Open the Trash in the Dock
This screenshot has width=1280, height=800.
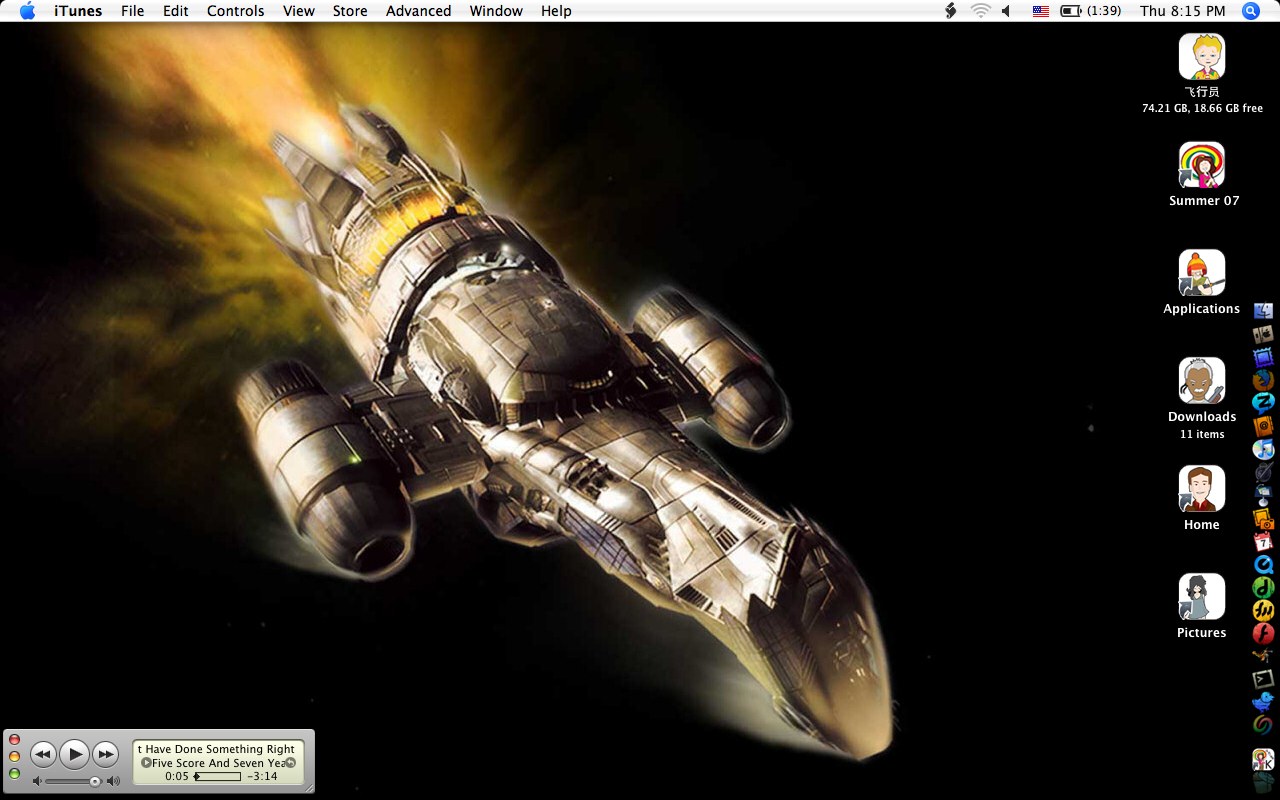pyautogui.click(x=1263, y=782)
